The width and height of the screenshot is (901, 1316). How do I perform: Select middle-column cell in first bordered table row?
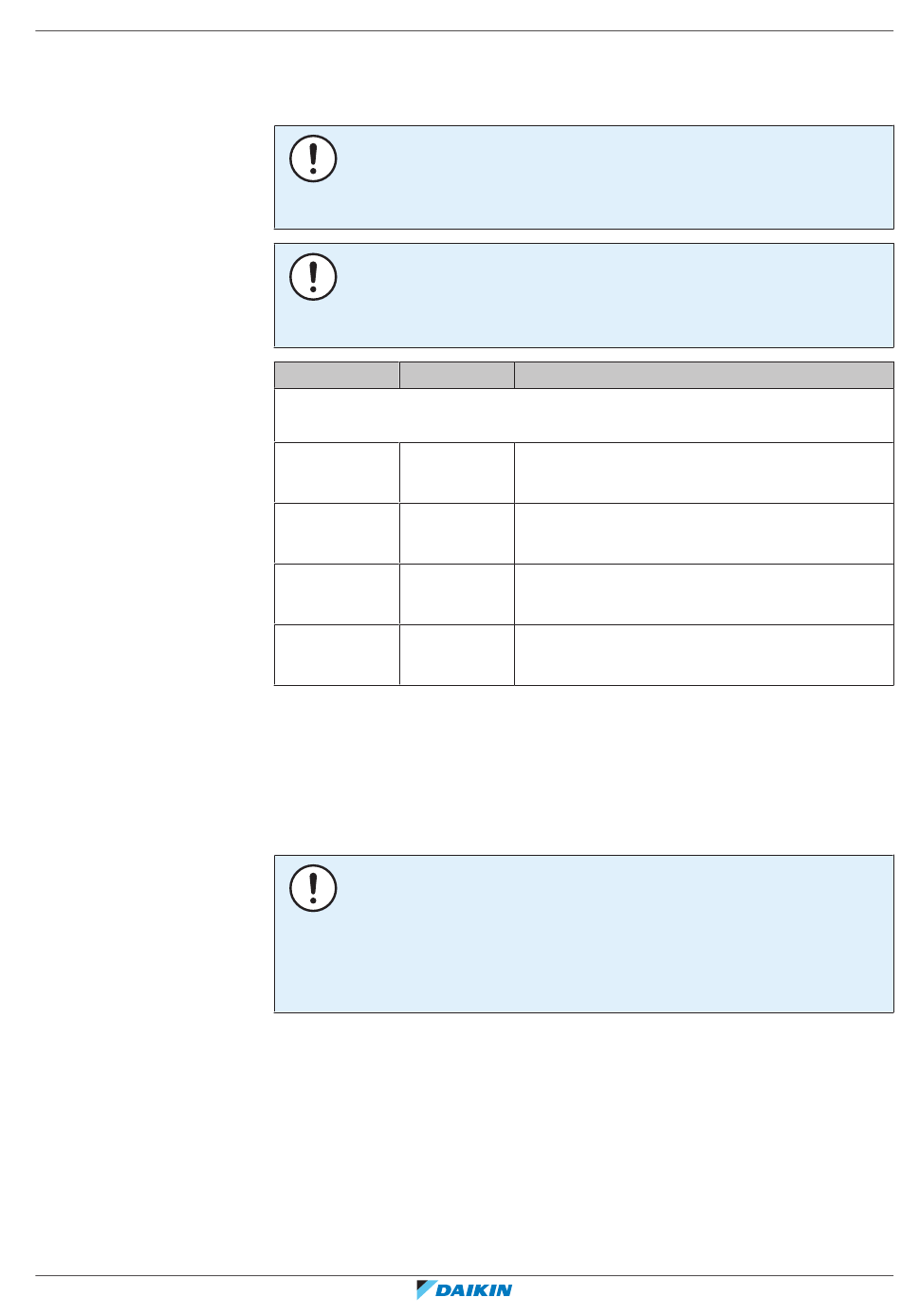click(x=456, y=473)
